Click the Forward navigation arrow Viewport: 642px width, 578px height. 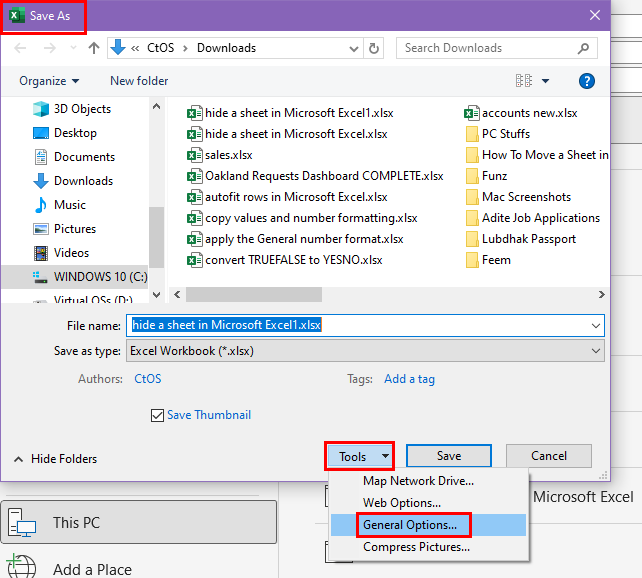coord(50,48)
